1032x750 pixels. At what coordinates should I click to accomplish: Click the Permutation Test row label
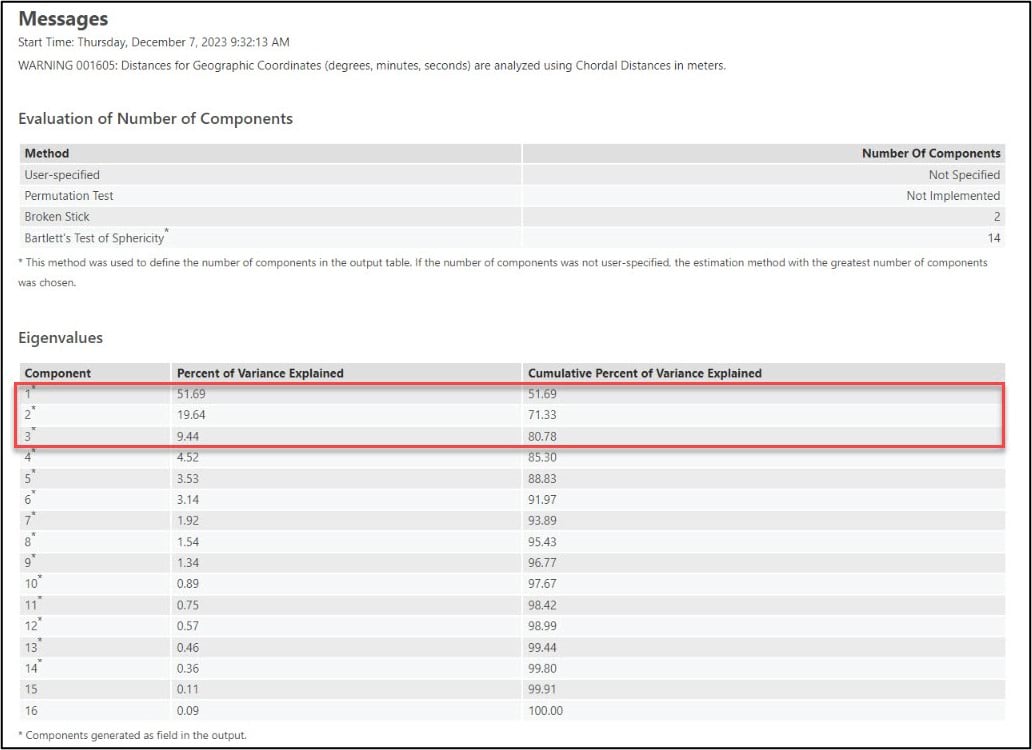click(70, 196)
